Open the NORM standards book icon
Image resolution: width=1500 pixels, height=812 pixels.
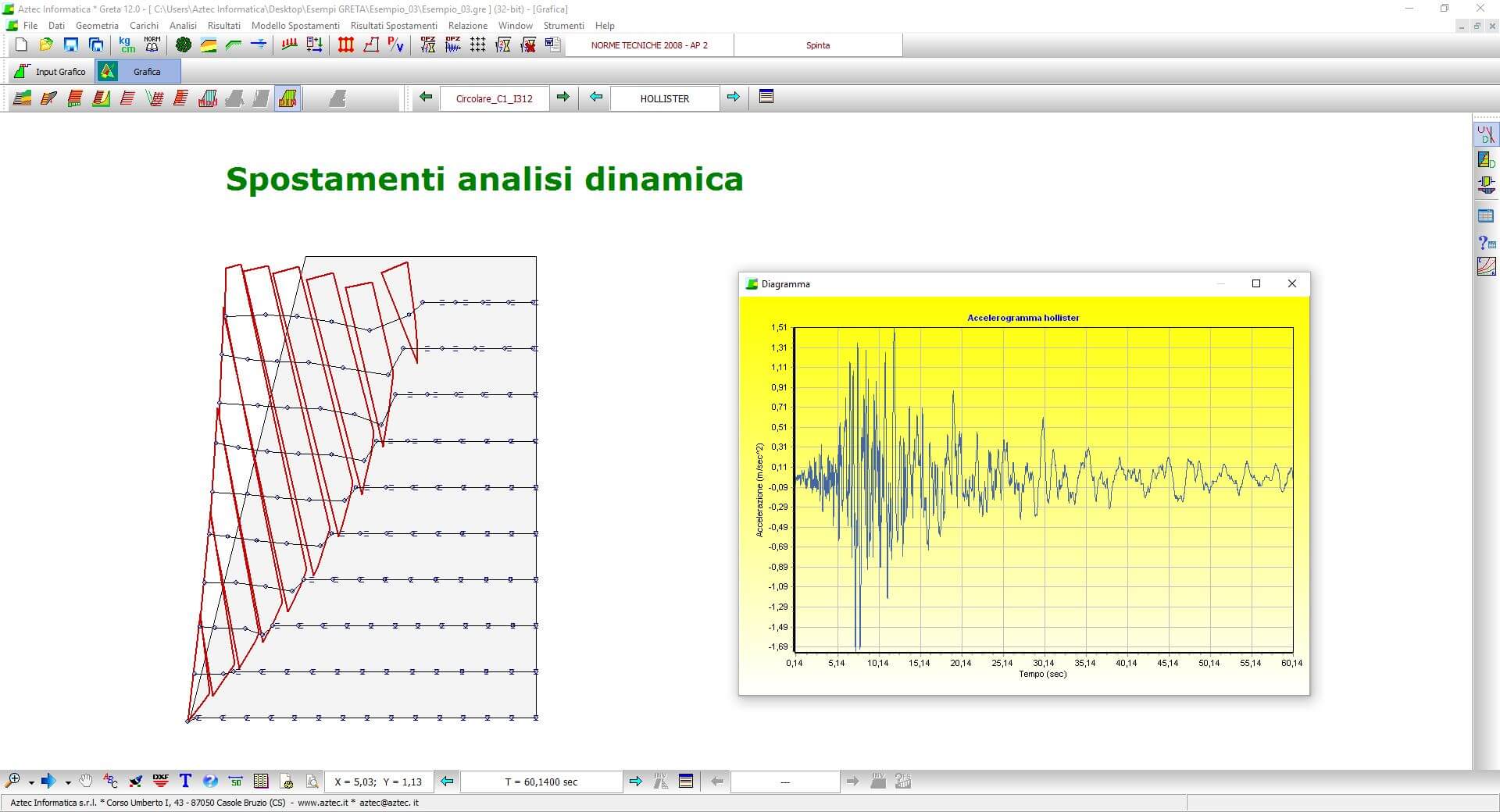[152, 45]
